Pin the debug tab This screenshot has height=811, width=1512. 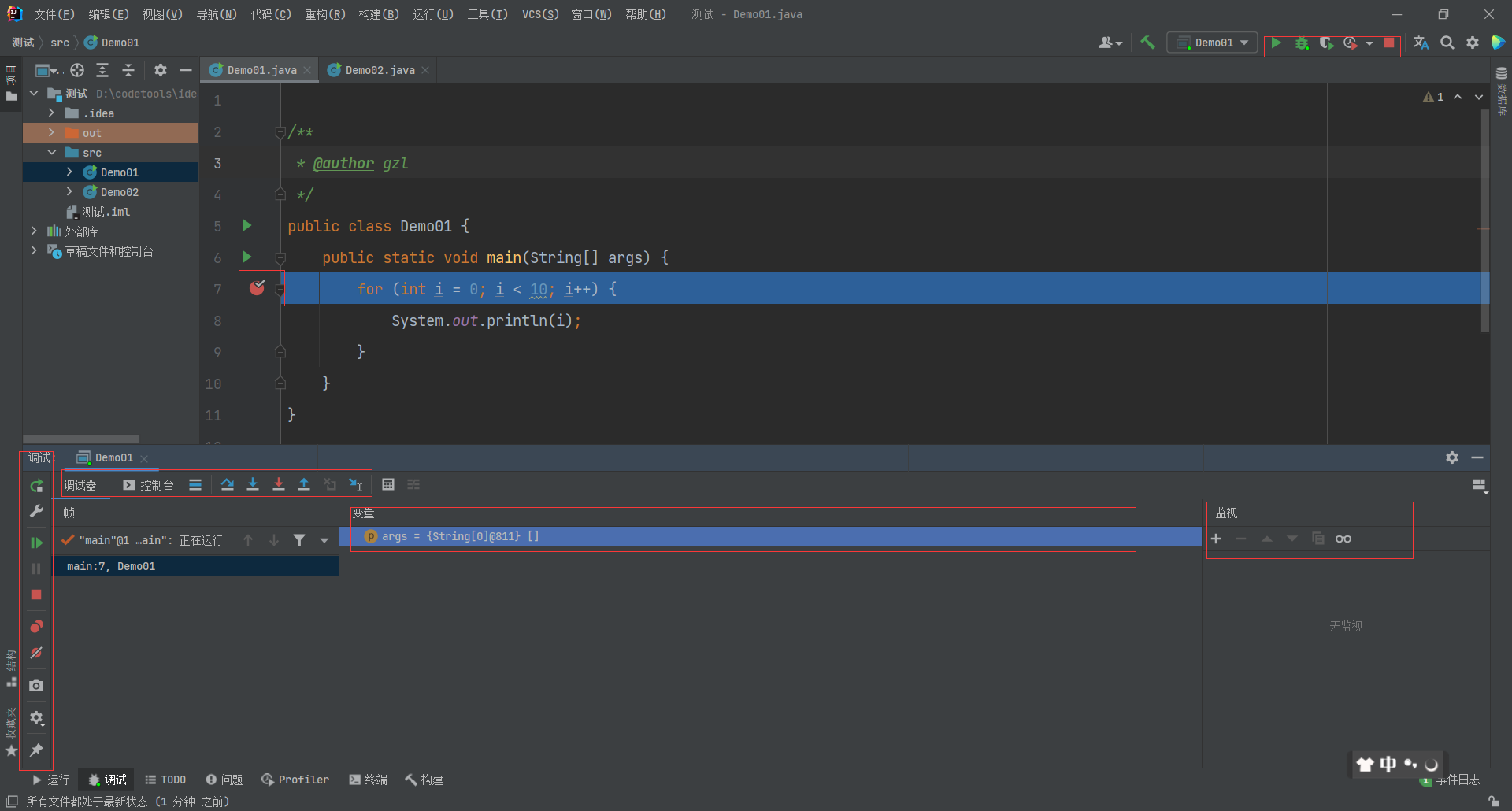pos(36,750)
